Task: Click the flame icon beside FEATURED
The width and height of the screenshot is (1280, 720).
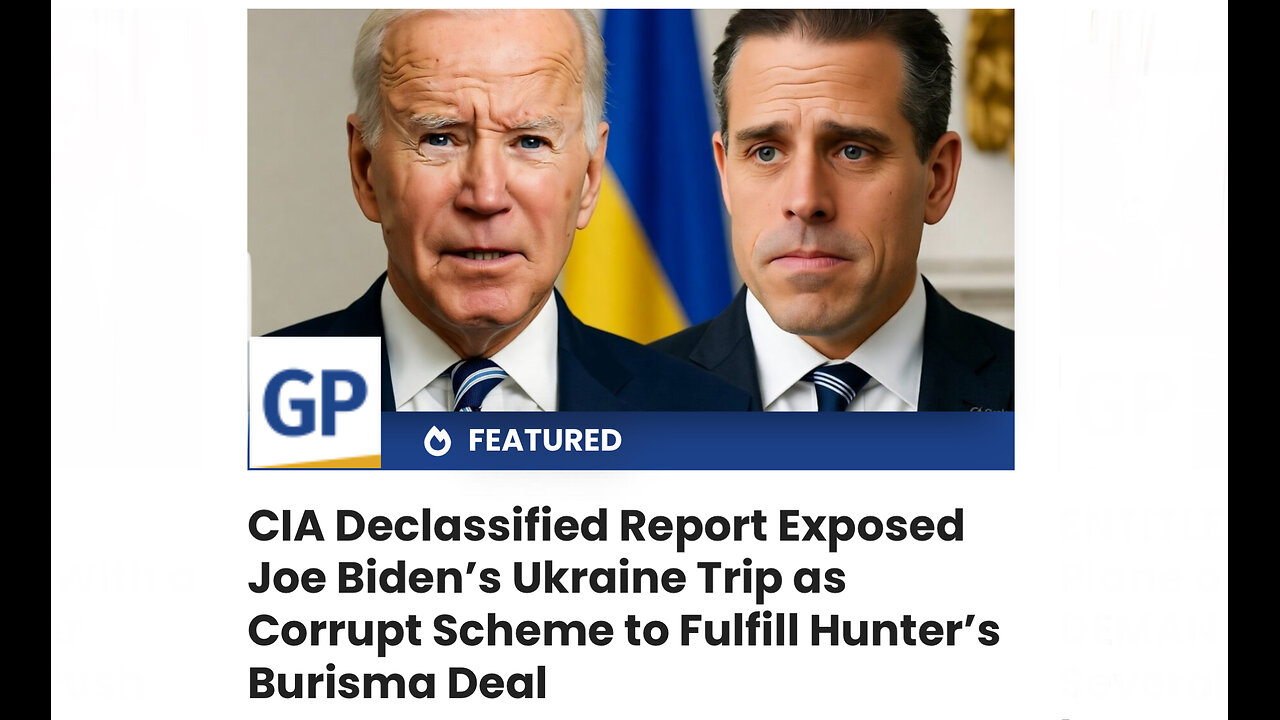Action: coord(437,441)
